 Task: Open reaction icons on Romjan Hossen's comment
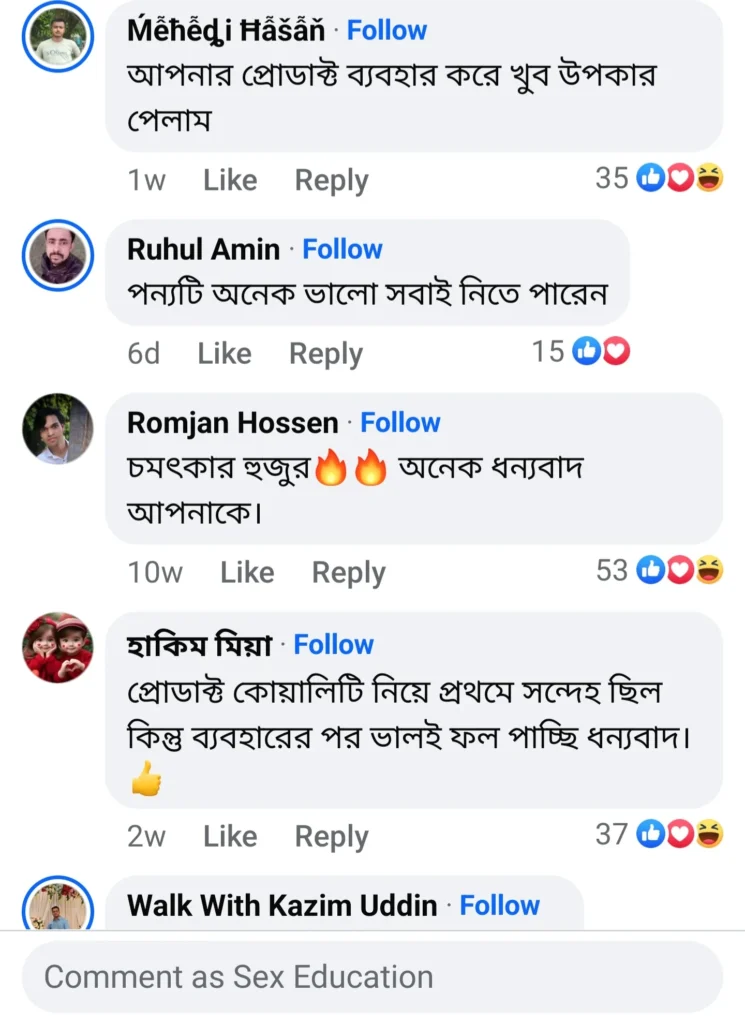pyautogui.click(x=680, y=571)
